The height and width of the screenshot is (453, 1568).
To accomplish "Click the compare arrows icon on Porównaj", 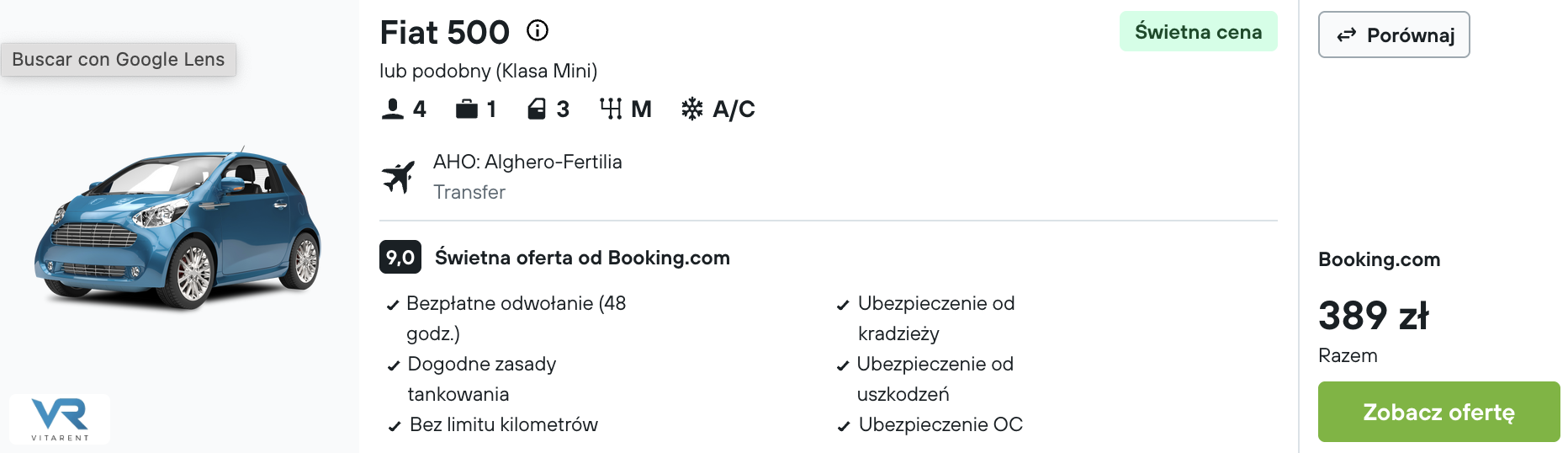I will [x=1347, y=35].
